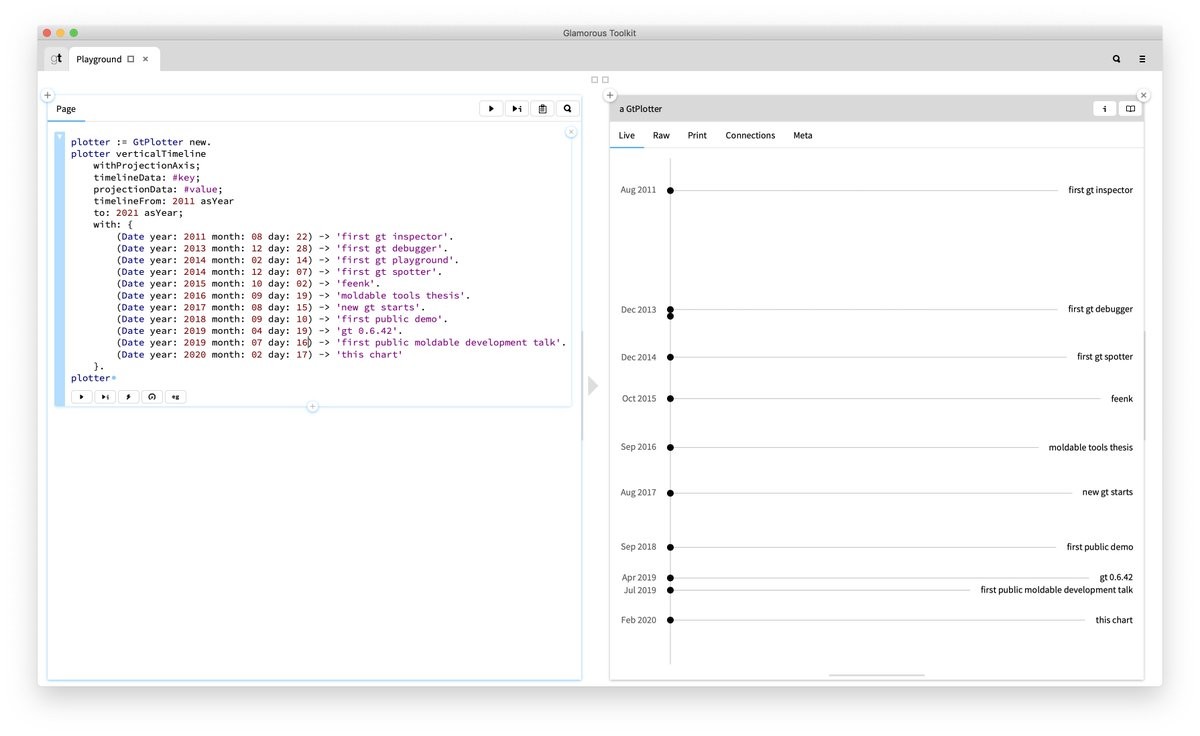Click the gt home logo icon
Viewport: 1200px width, 736px height.
click(56, 59)
